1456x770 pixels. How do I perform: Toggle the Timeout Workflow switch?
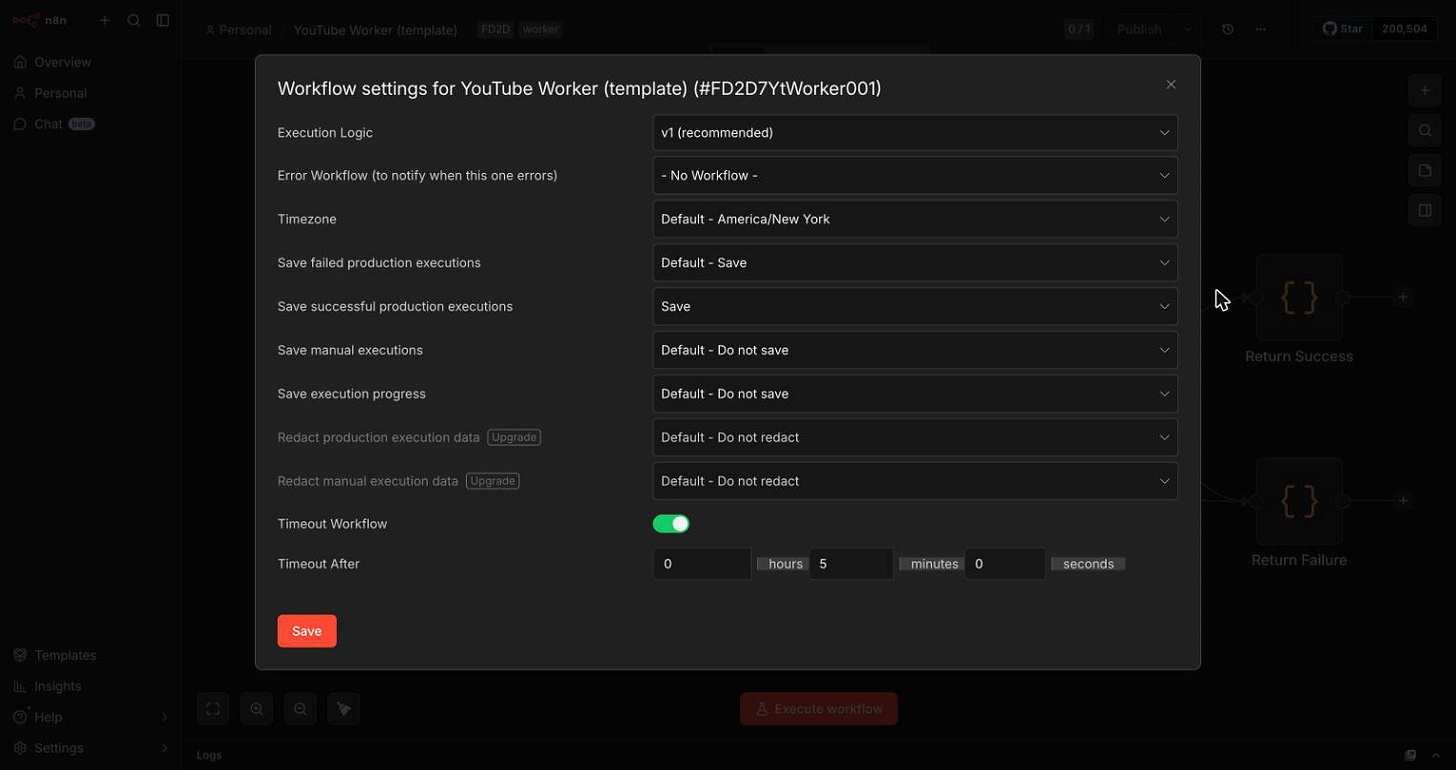[671, 524]
